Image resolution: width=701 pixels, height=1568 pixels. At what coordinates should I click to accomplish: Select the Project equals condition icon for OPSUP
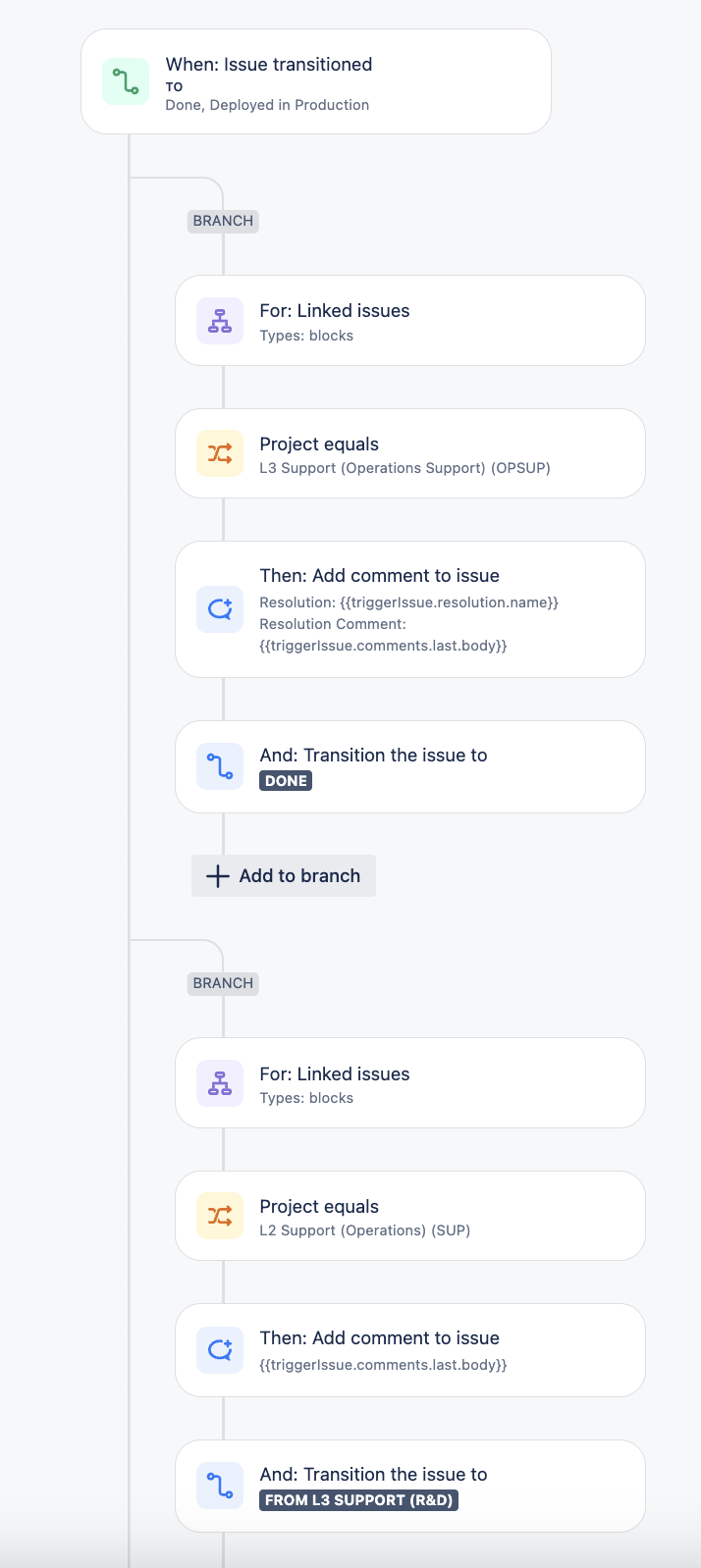[219, 453]
